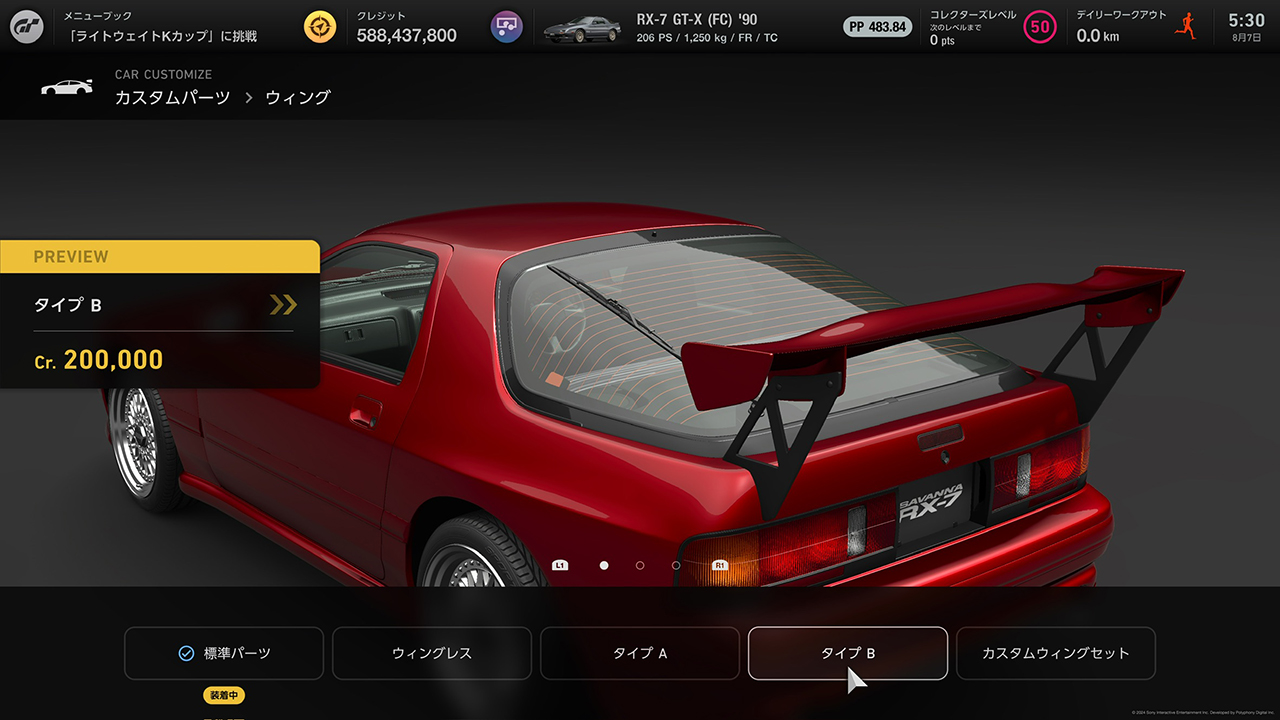1280x720 pixels.
Task: Click the CAR CUSTOMIZE heading
Action: point(163,75)
